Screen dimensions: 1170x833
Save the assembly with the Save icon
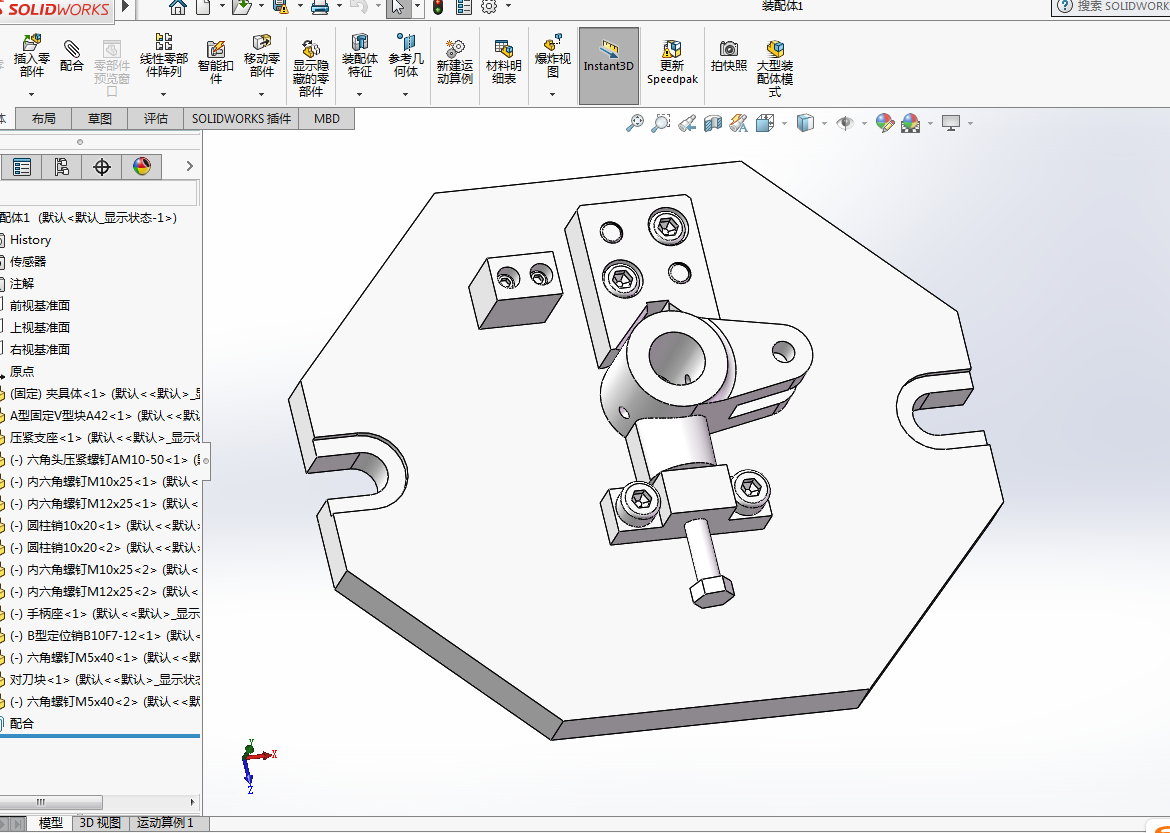click(281, 7)
